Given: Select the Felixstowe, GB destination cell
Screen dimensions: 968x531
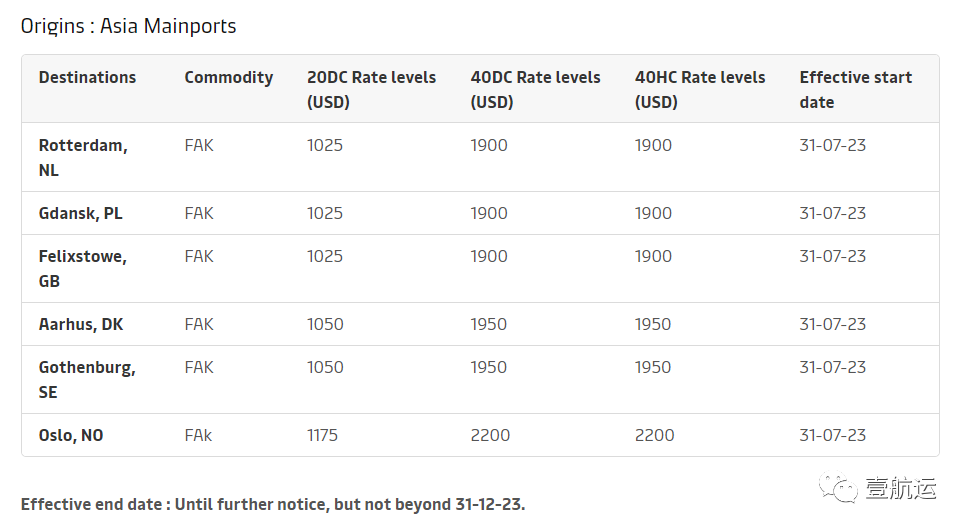Looking at the screenshot, I should pyautogui.click(x=82, y=269).
